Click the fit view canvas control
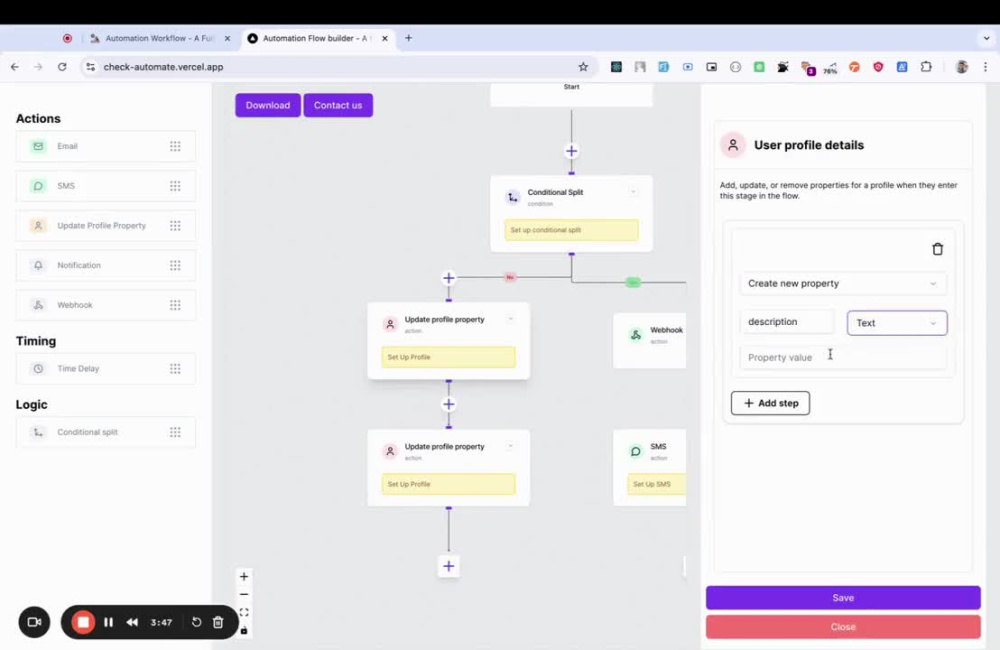Screen dimensions: 1000x650 tap(244, 612)
